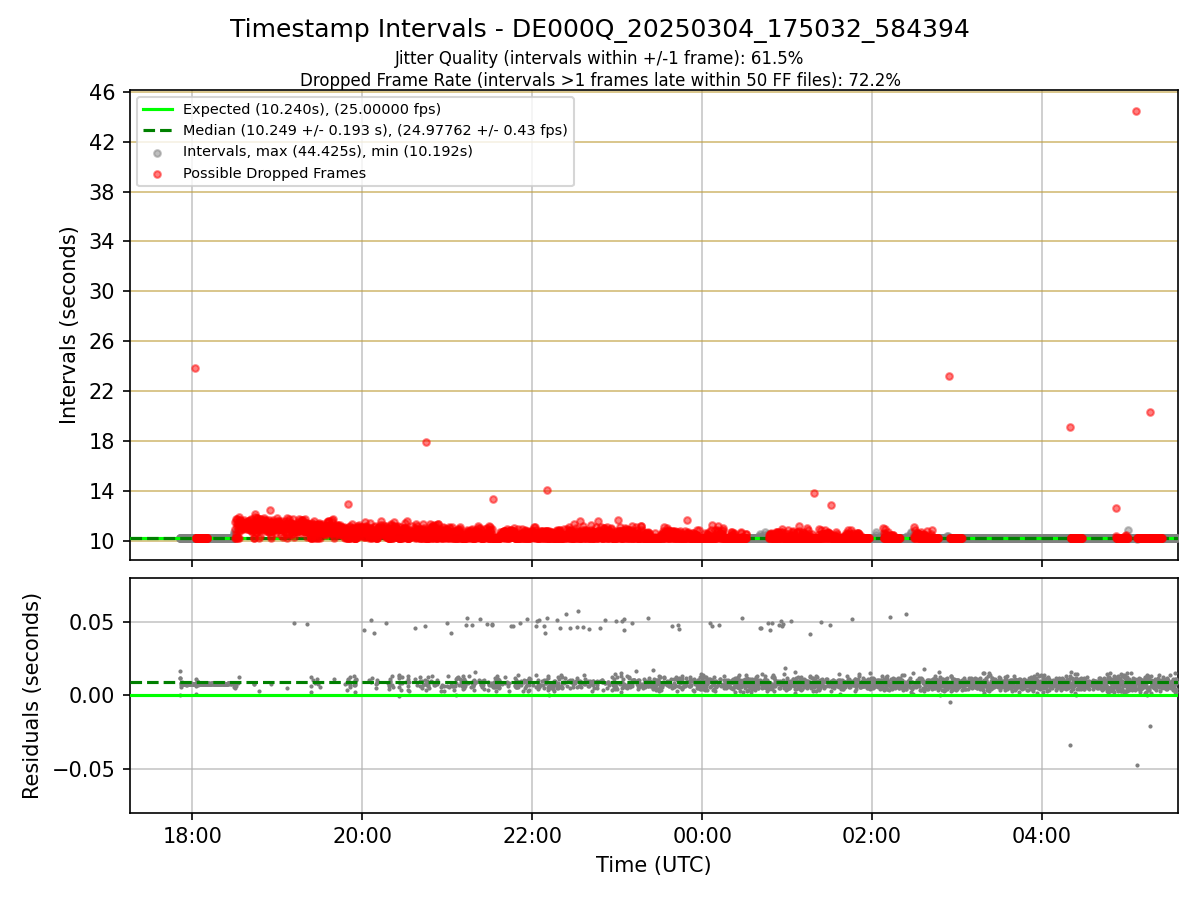Screen dimensions: 1200x900
Task: Click the red dot marker in the legend
Action: point(157,173)
